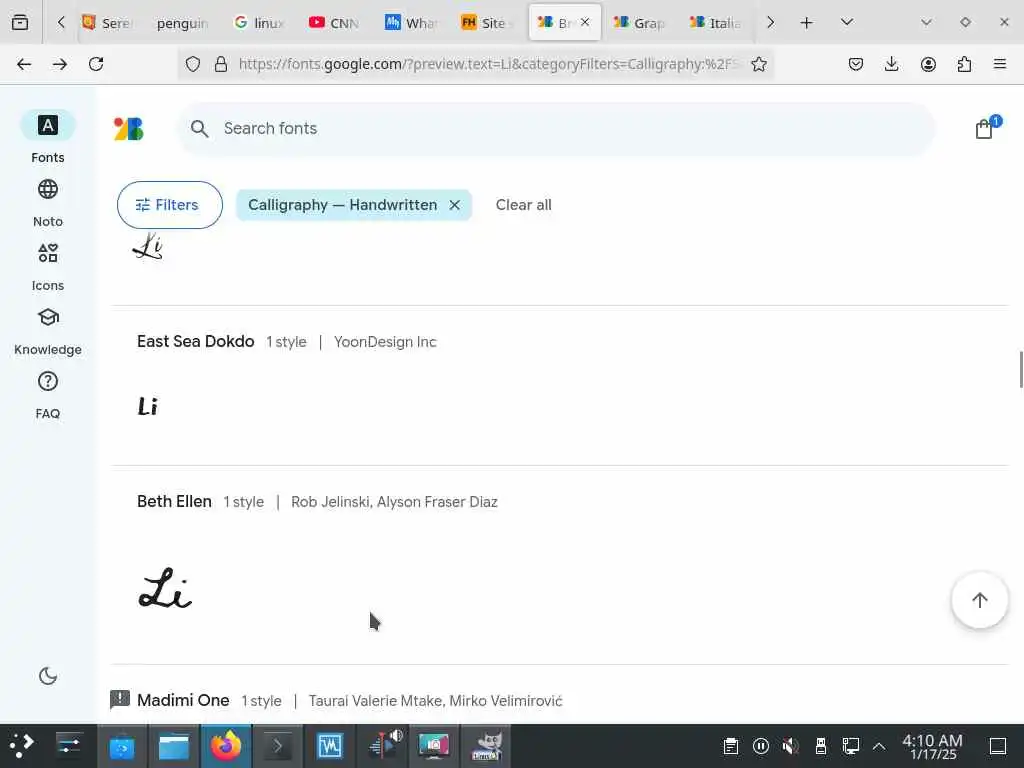Switch to the Grap tab
The height and width of the screenshot is (768, 1024).
pos(639,23)
